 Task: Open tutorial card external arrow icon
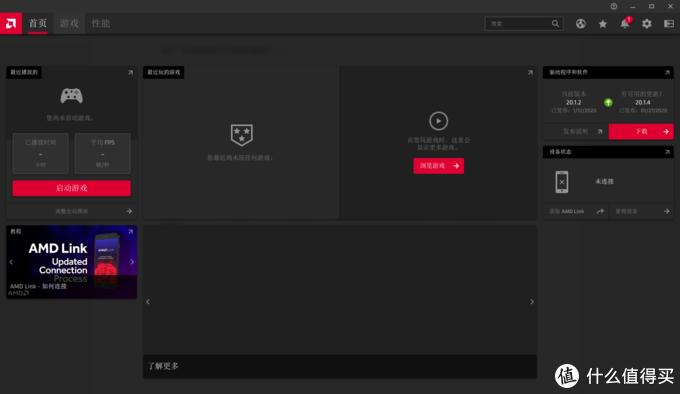[x=131, y=232]
